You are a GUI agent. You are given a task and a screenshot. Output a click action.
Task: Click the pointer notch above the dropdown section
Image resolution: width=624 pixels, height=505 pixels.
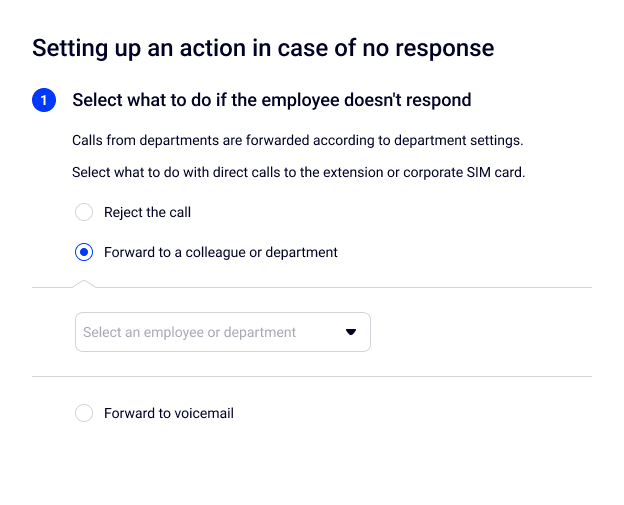84,283
